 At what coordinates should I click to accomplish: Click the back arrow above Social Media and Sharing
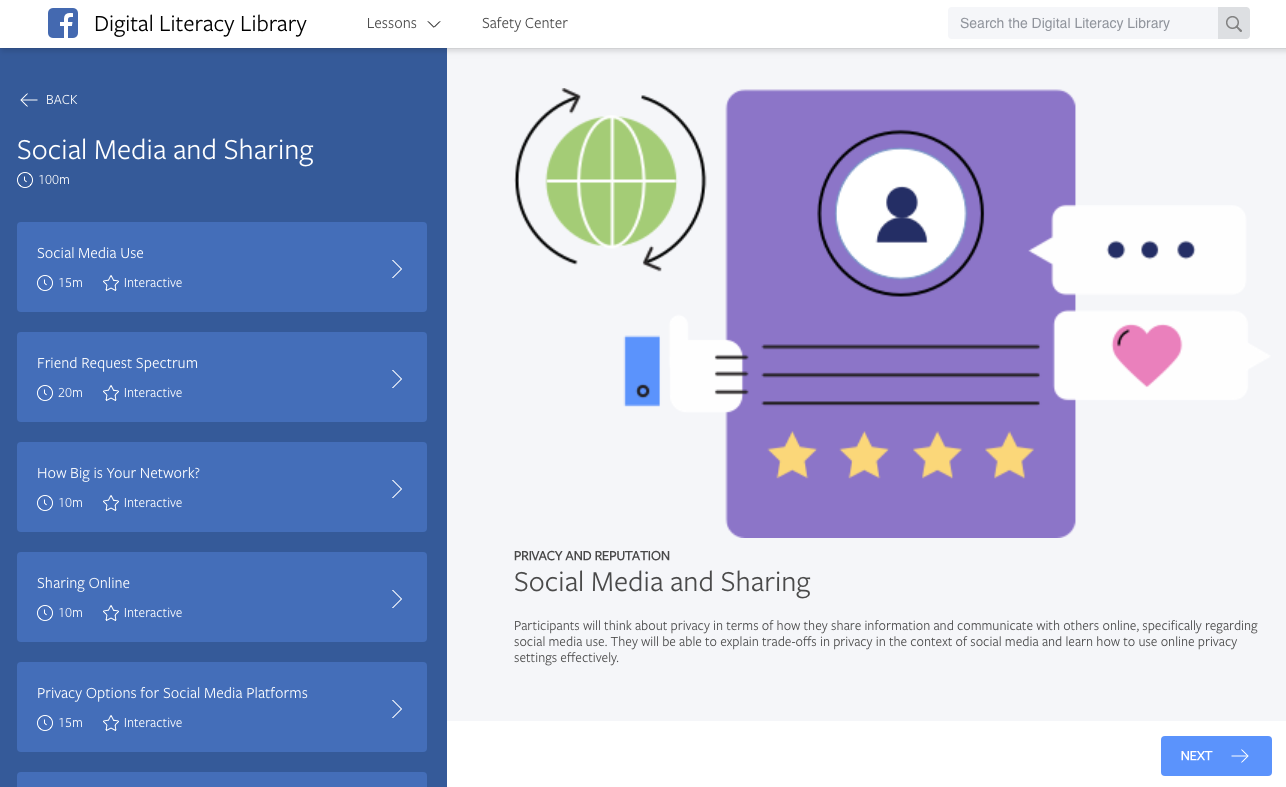pos(29,99)
